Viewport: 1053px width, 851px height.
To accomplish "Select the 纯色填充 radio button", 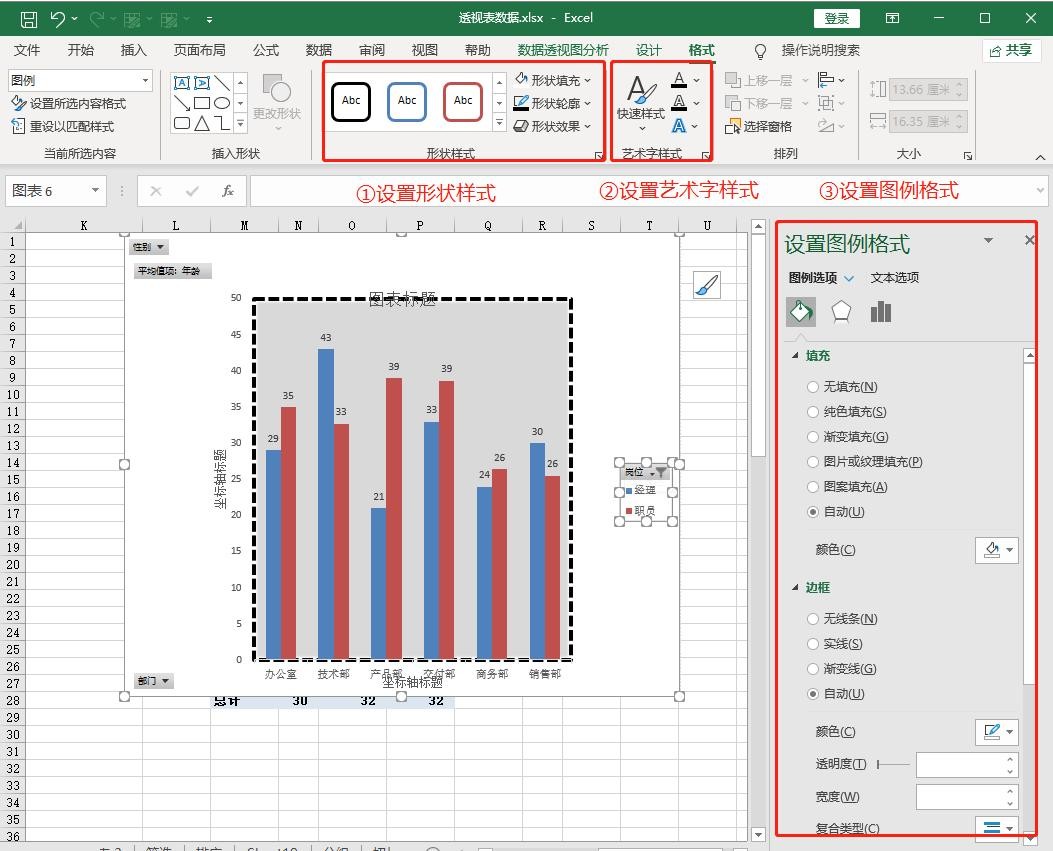I will (813, 412).
